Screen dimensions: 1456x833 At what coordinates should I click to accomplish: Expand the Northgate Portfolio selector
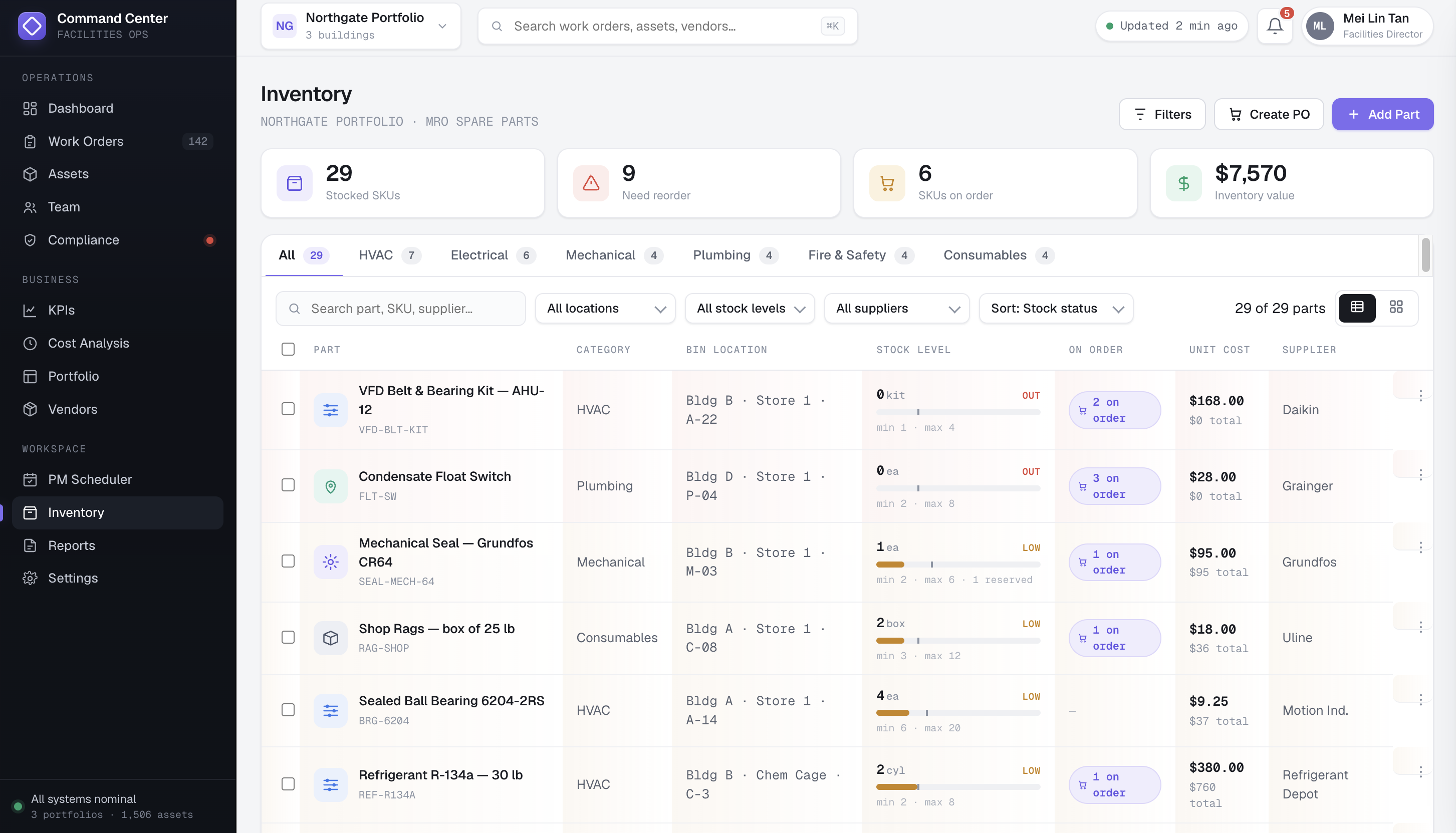(361, 27)
